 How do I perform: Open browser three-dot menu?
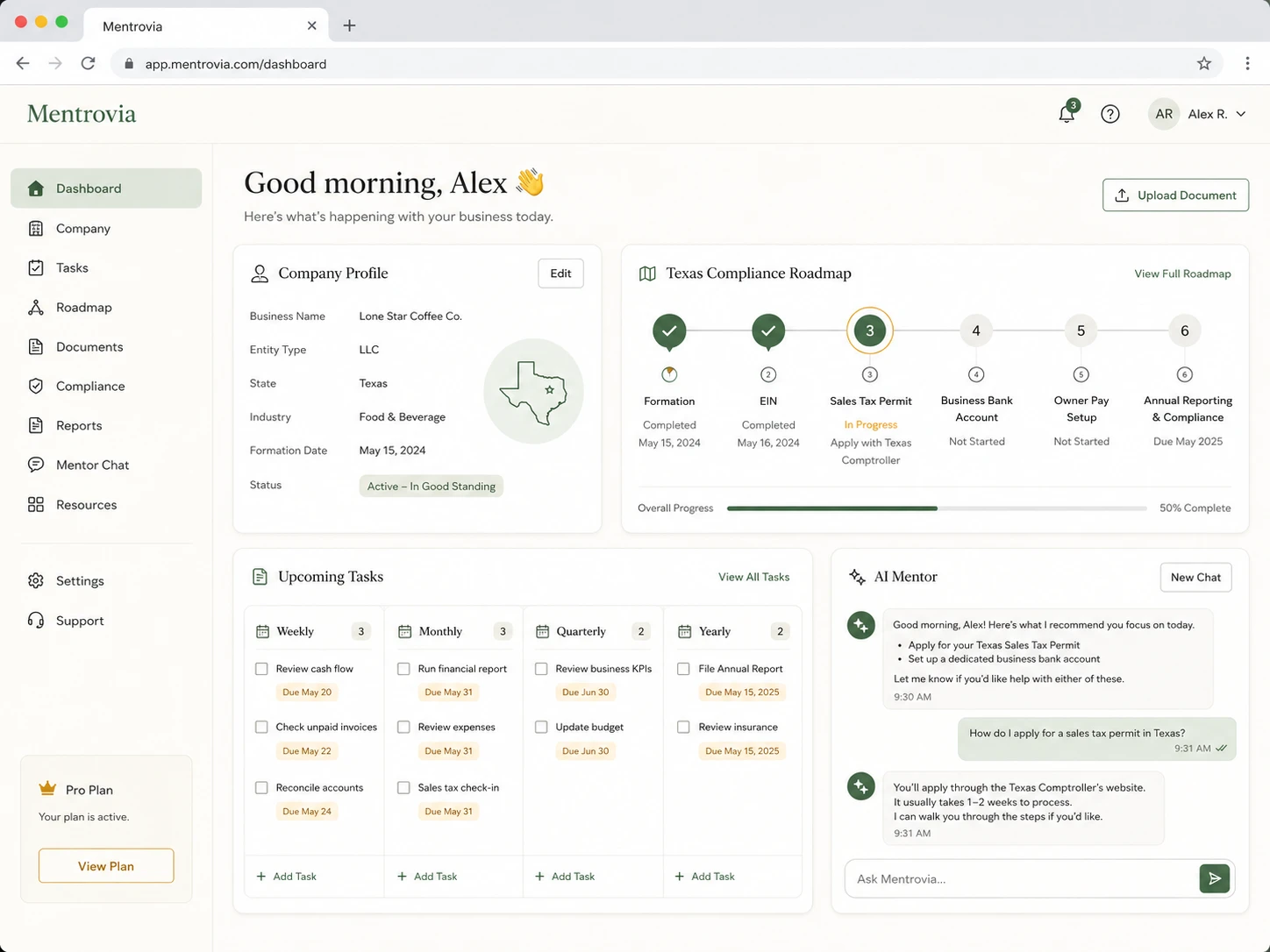pyautogui.click(x=1247, y=63)
